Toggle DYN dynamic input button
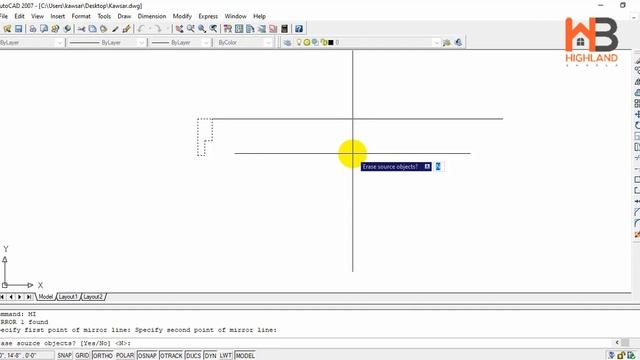Image resolution: width=640 pixels, height=360 pixels. pos(210,356)
